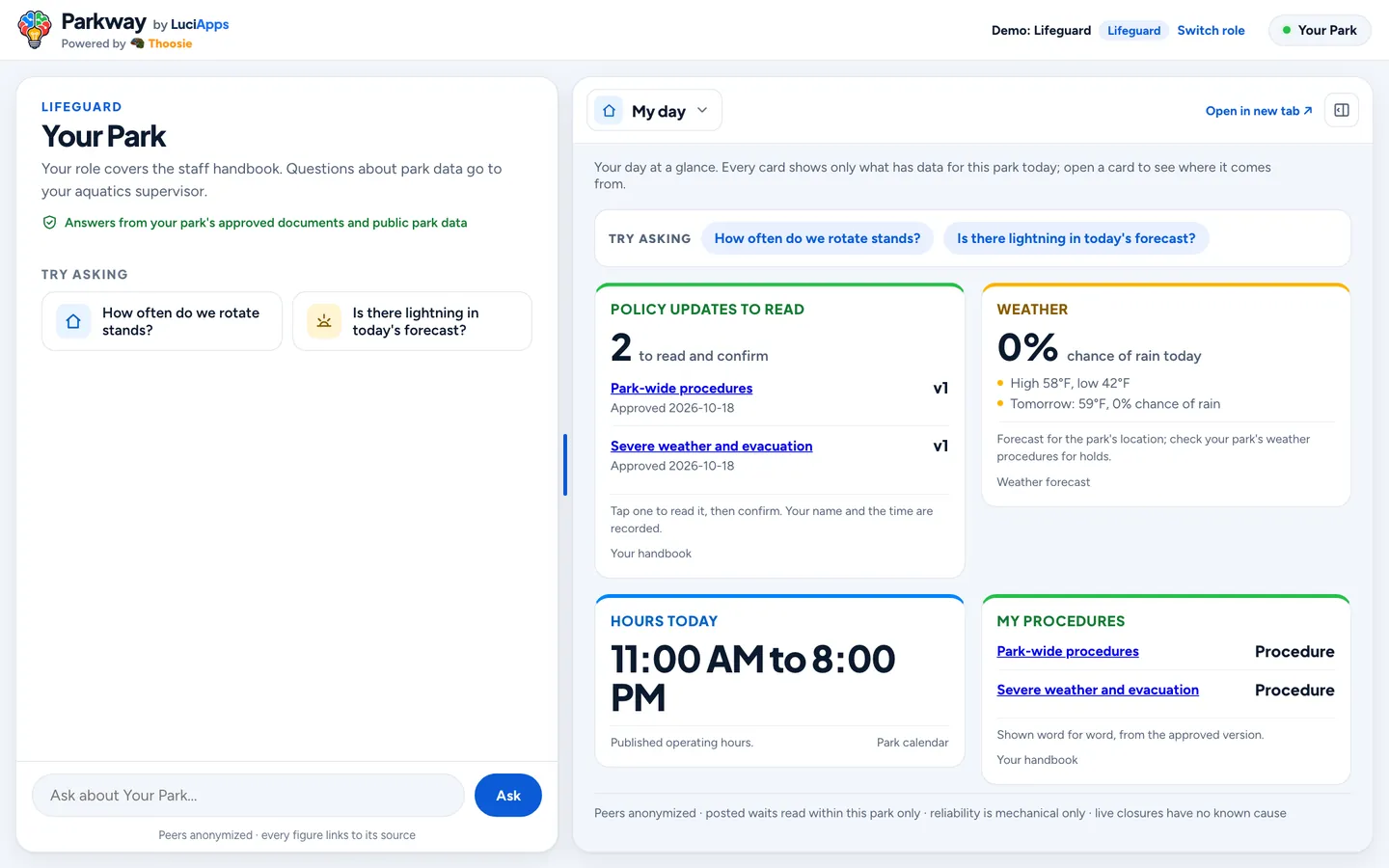Click 'Tomorrow: 59°F, 0% chance of rain'

(x=1115, y=404)
